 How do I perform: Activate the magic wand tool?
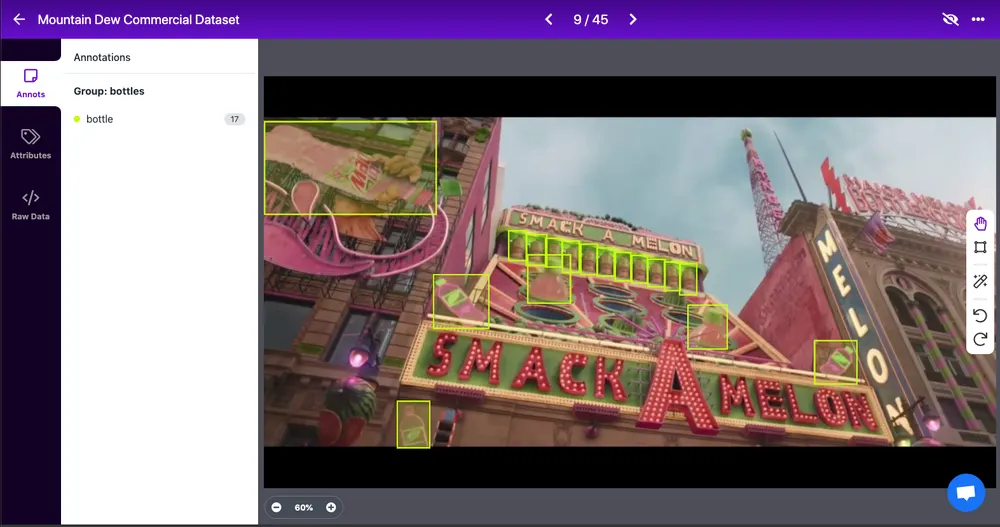[x=980, y=281]
